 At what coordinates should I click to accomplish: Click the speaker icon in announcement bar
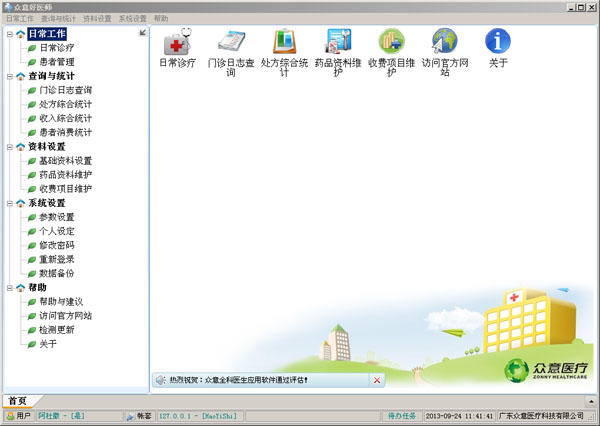[160, 380]
